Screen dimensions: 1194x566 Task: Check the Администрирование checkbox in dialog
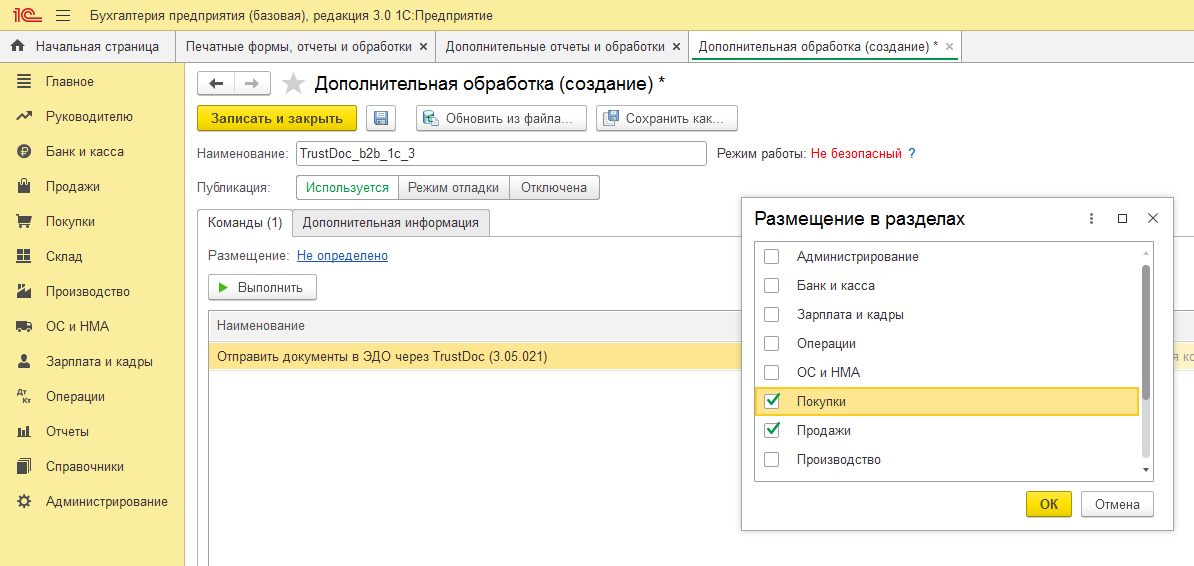click(771, 257)
